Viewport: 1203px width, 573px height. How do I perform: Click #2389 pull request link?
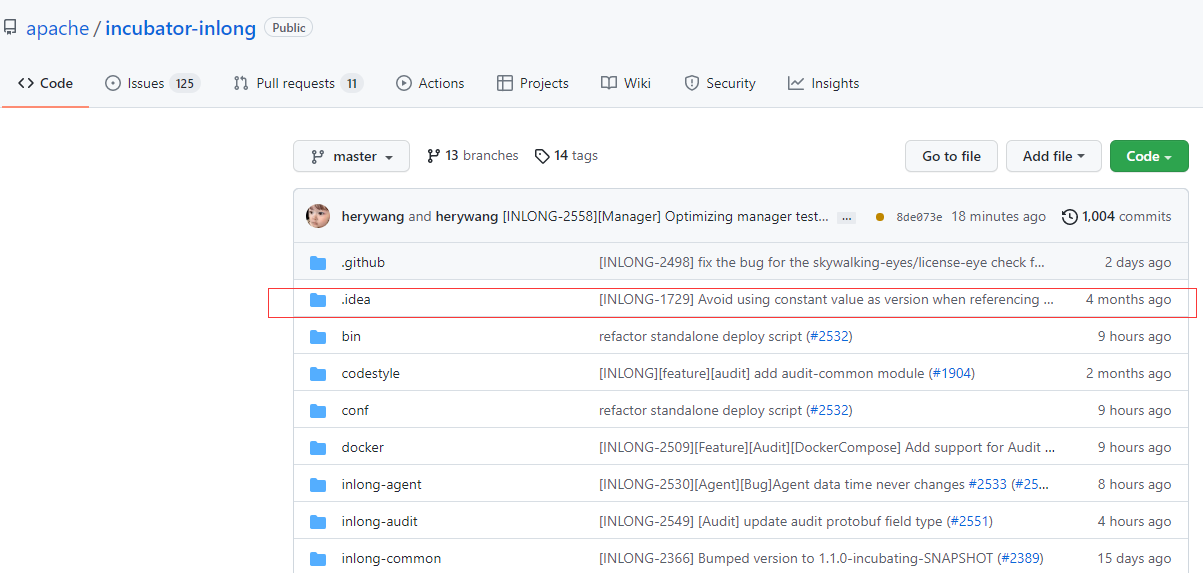1022,559
